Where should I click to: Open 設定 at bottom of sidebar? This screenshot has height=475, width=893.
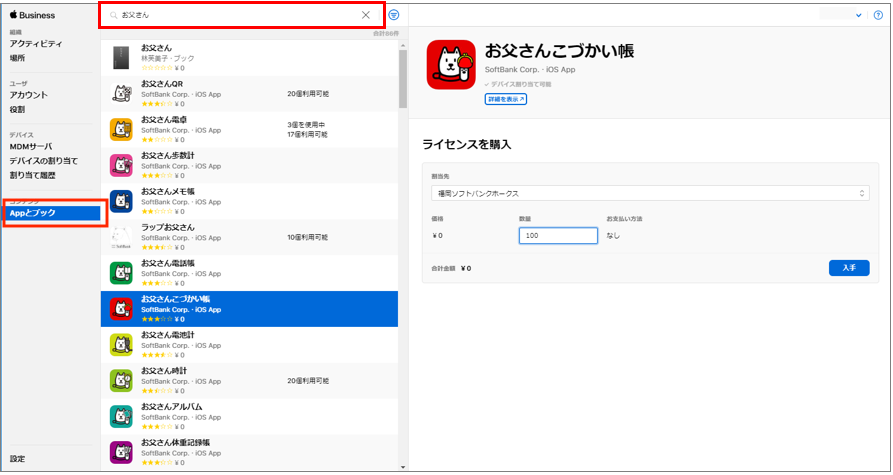[x=18, y=459]
